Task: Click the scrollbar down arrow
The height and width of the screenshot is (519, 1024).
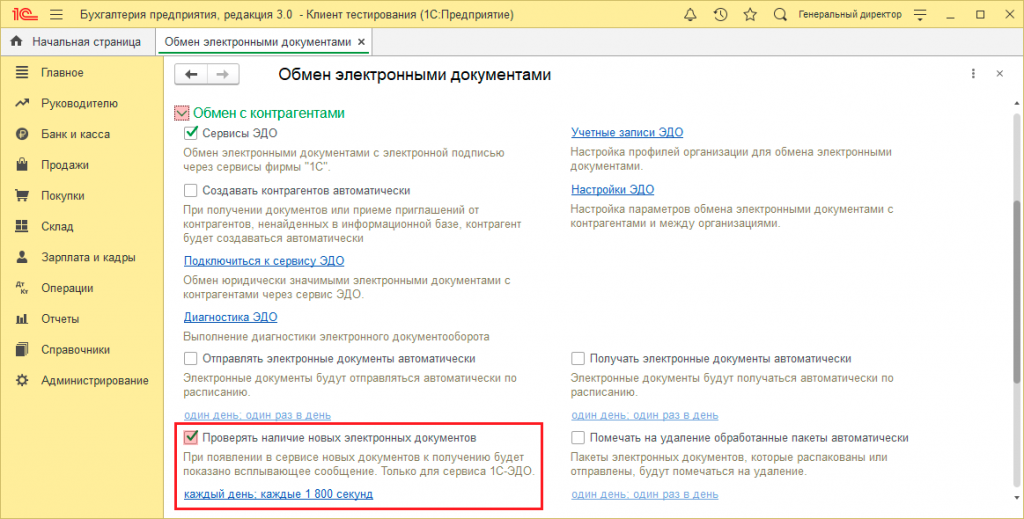Action: coord(1017,497)
